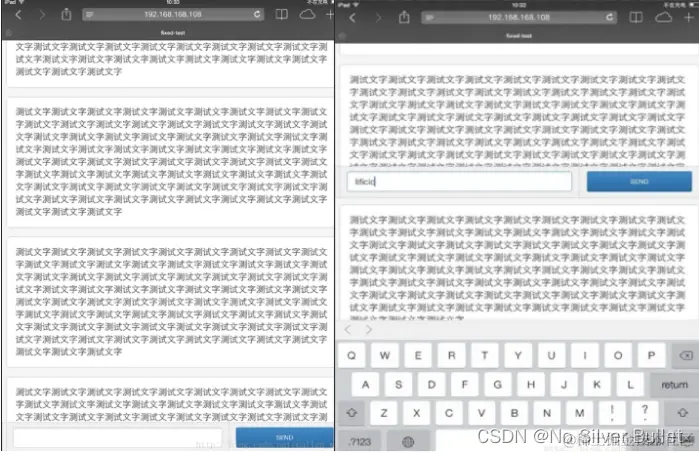The image size is (699, 453).
Task: Switch keyboard to .?123 numbers layout
Action: coord(360,441)
